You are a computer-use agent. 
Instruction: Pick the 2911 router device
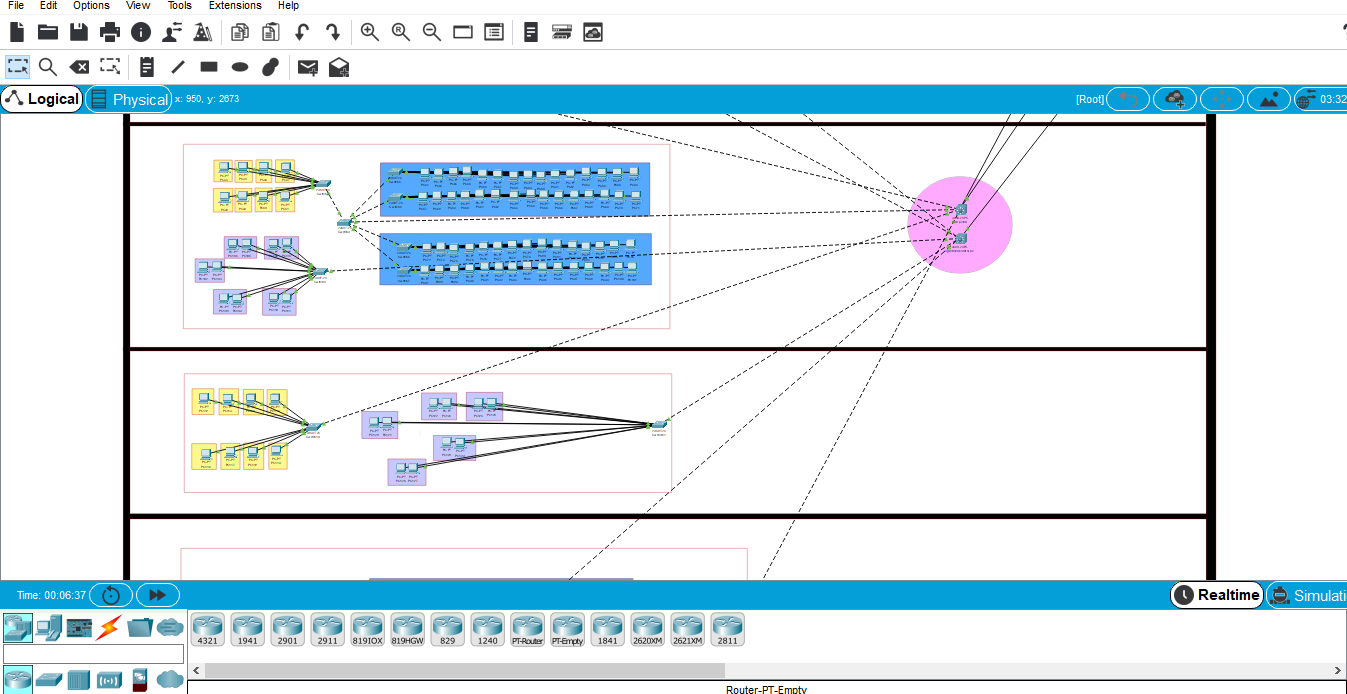pyautogui.click(x=327, y=629)
